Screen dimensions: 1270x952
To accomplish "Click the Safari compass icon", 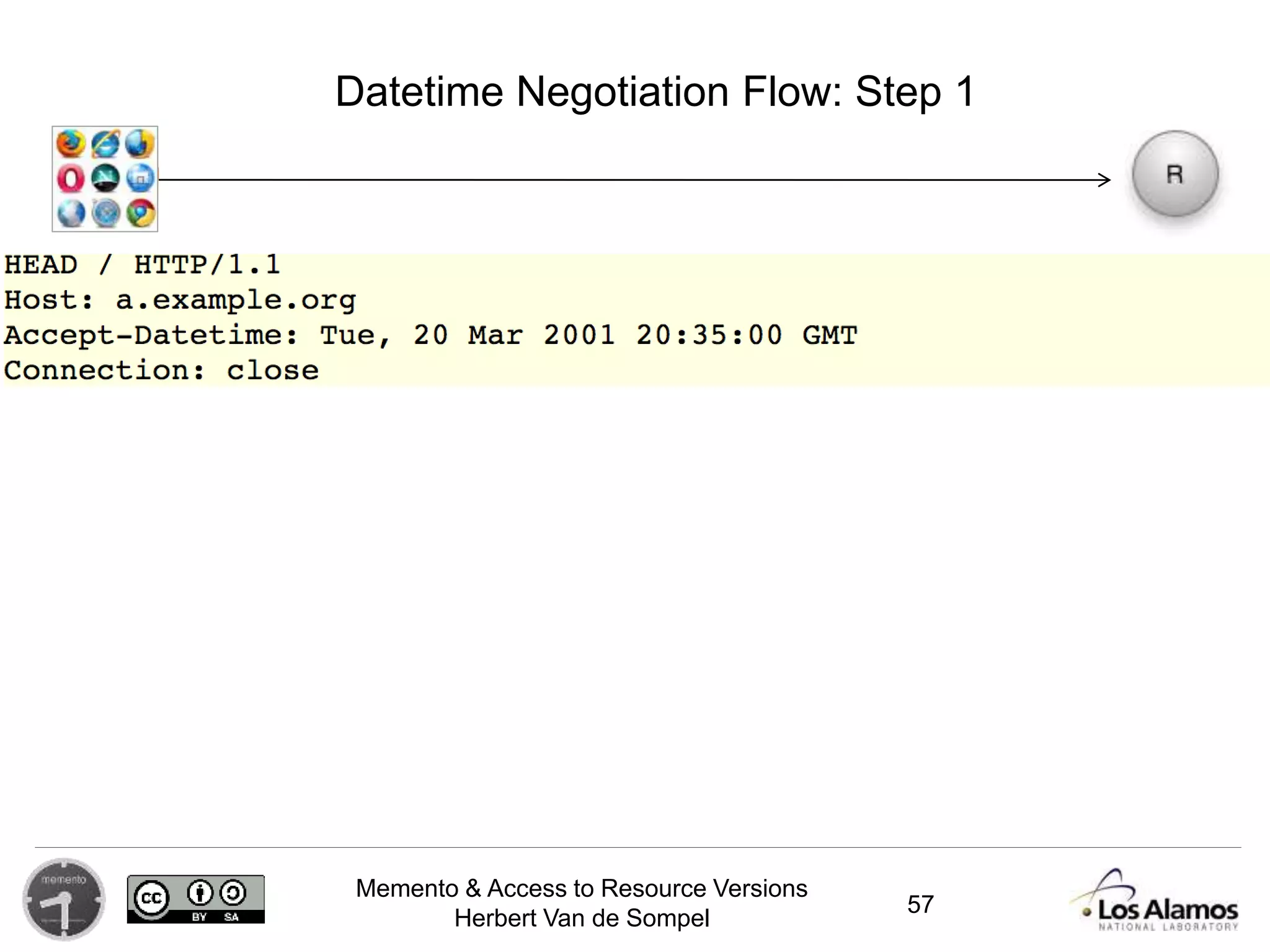I will [x=105, y=214].
